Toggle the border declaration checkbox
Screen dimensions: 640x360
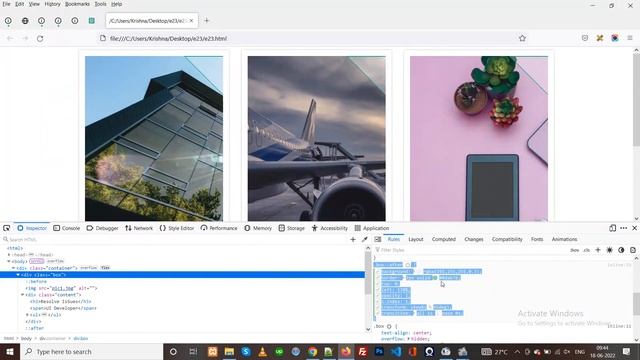pyautogui.click(x=378, y=278)
